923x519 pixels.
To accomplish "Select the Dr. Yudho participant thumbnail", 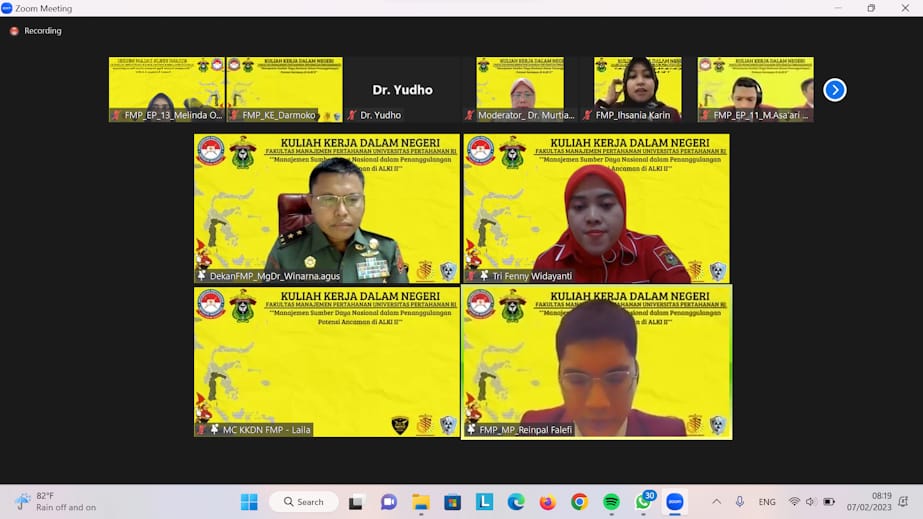I will (x=402, y=90).
